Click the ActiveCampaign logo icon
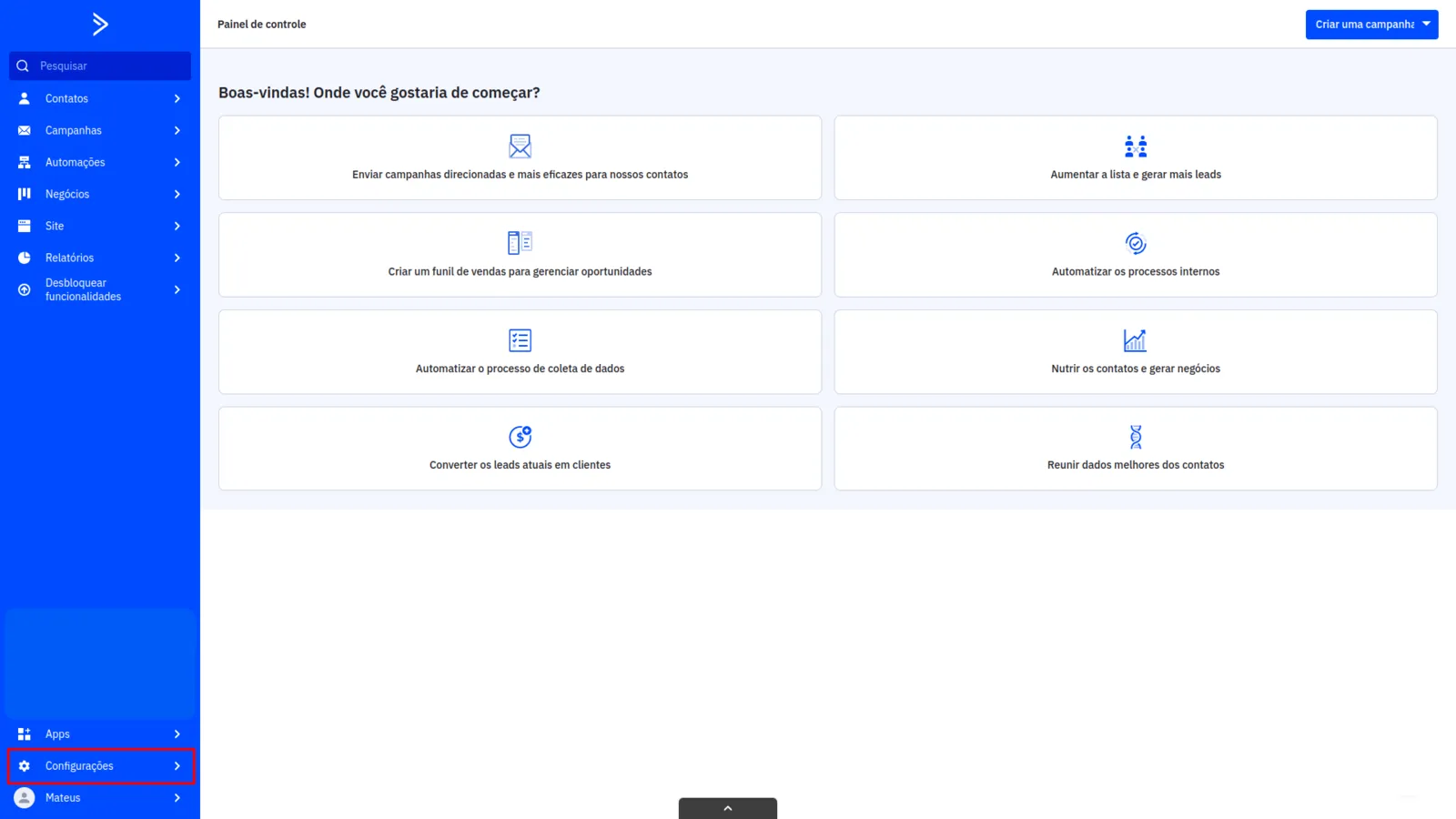This screenshot has width=1456, height=819. pyautogui.click(x=100, y=25)
